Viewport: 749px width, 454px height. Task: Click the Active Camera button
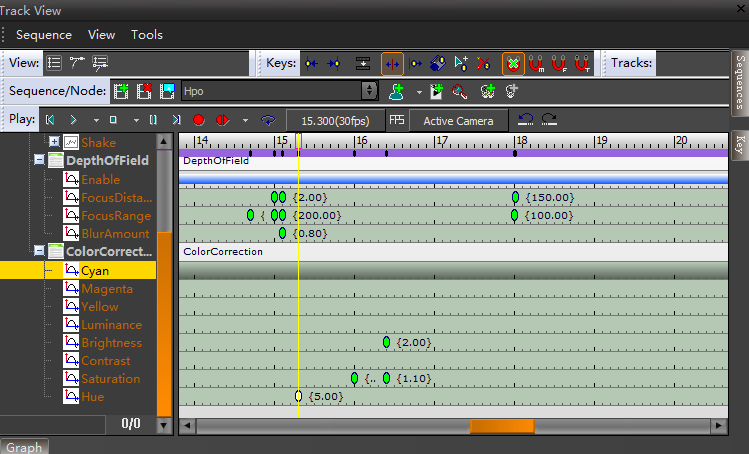(458, 121)
